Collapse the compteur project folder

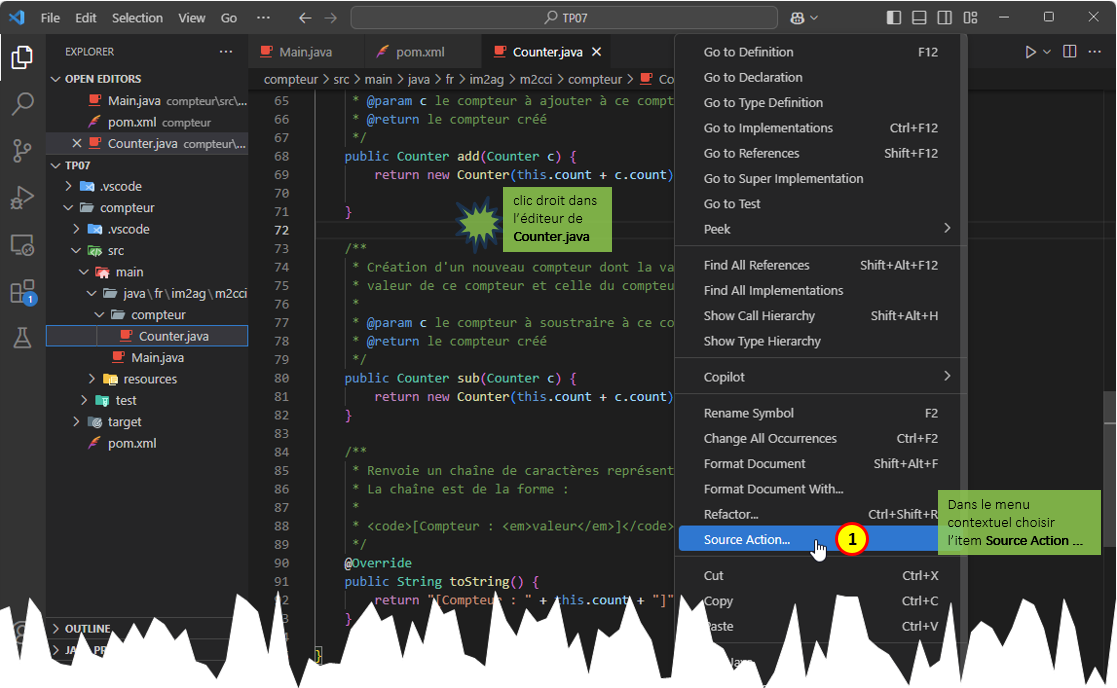pyautogui.click(x=127, y=208)
